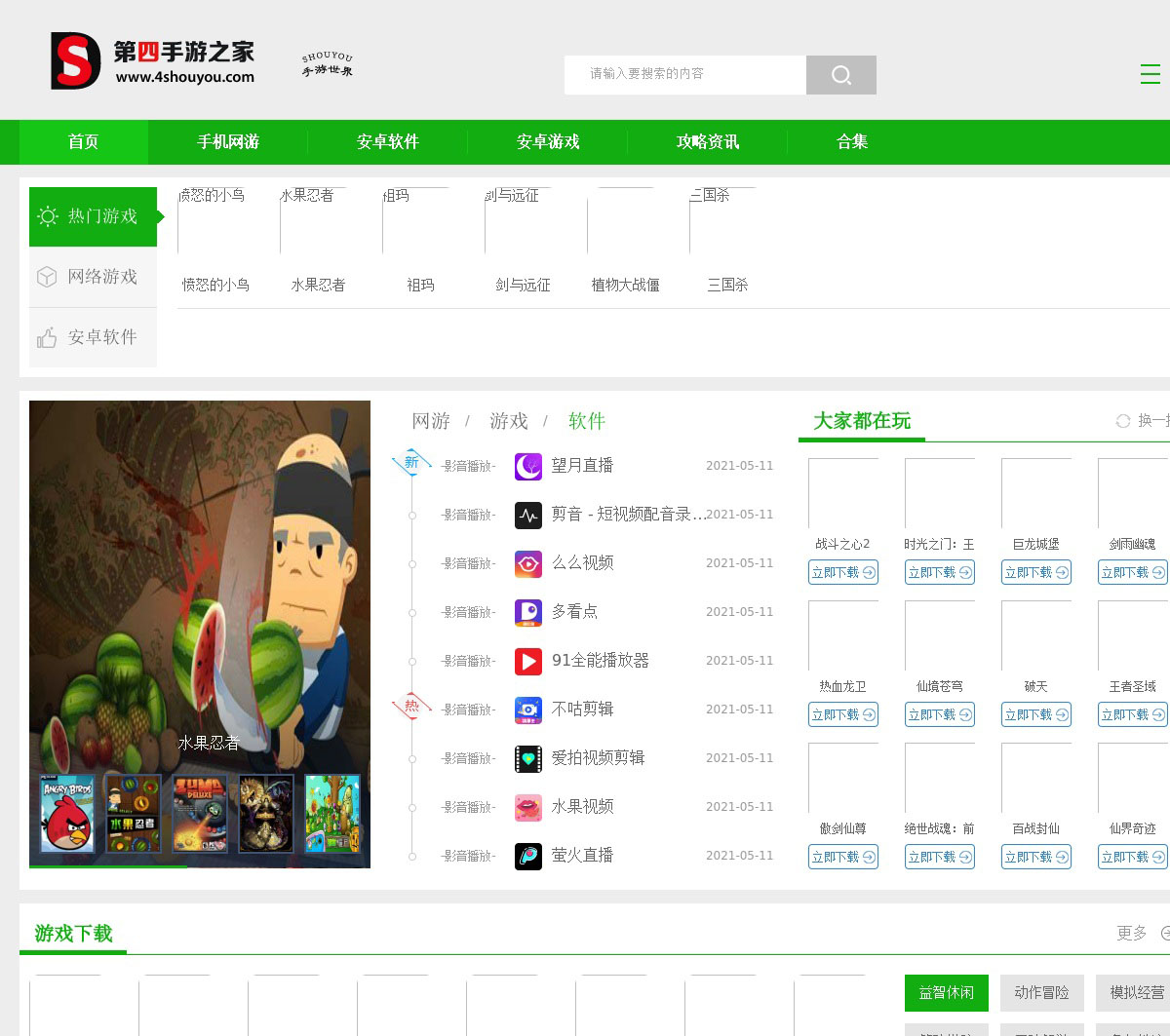Image resolution: width=1170 pixels, height=1036 pixels.
Task: Open the 不咕剪辑 title link
Action: pos(583,710)
